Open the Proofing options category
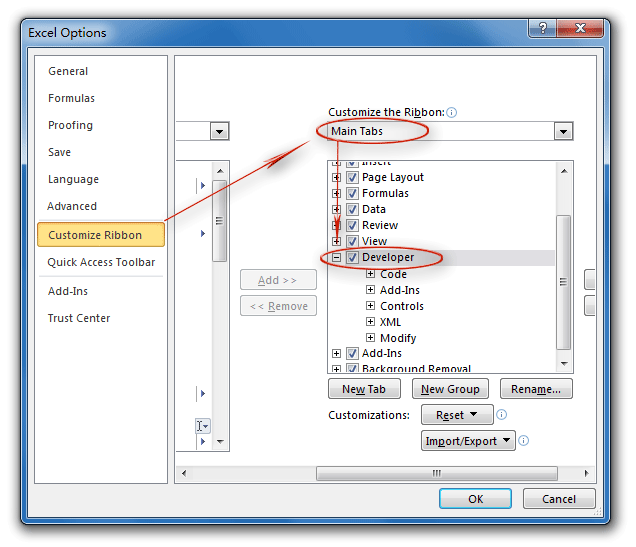 click(71, 125)
